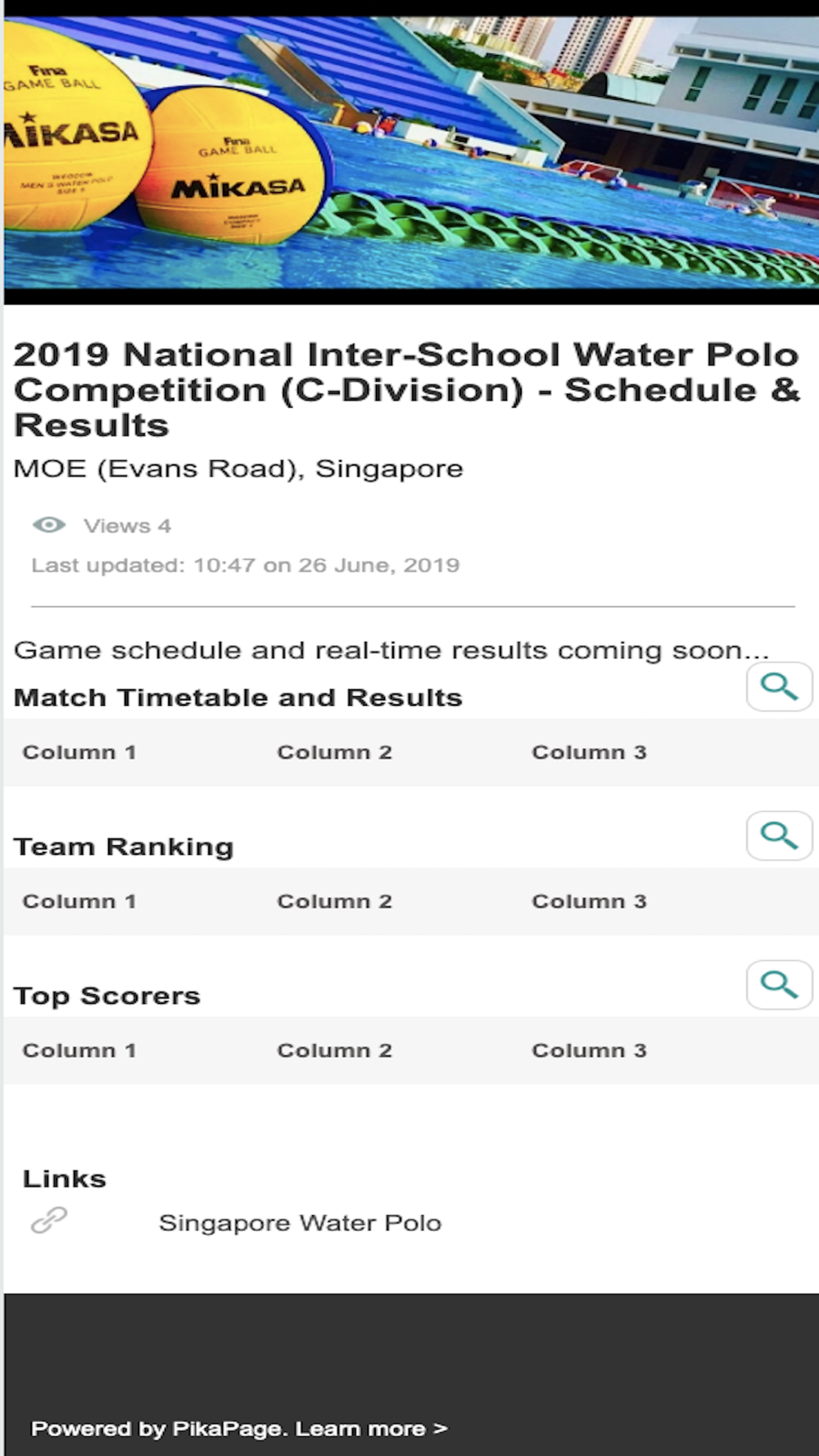Select Column 1 header in Team Ranking
This screenshot has height=1456, width=819.
coord(79,901)
